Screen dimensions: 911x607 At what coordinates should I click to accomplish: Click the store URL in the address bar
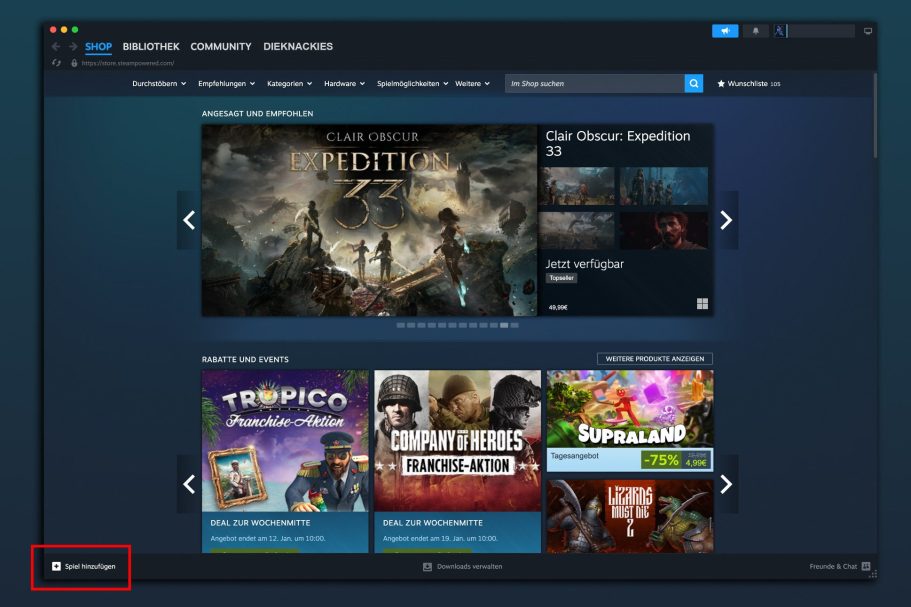[x=128, y=63]
